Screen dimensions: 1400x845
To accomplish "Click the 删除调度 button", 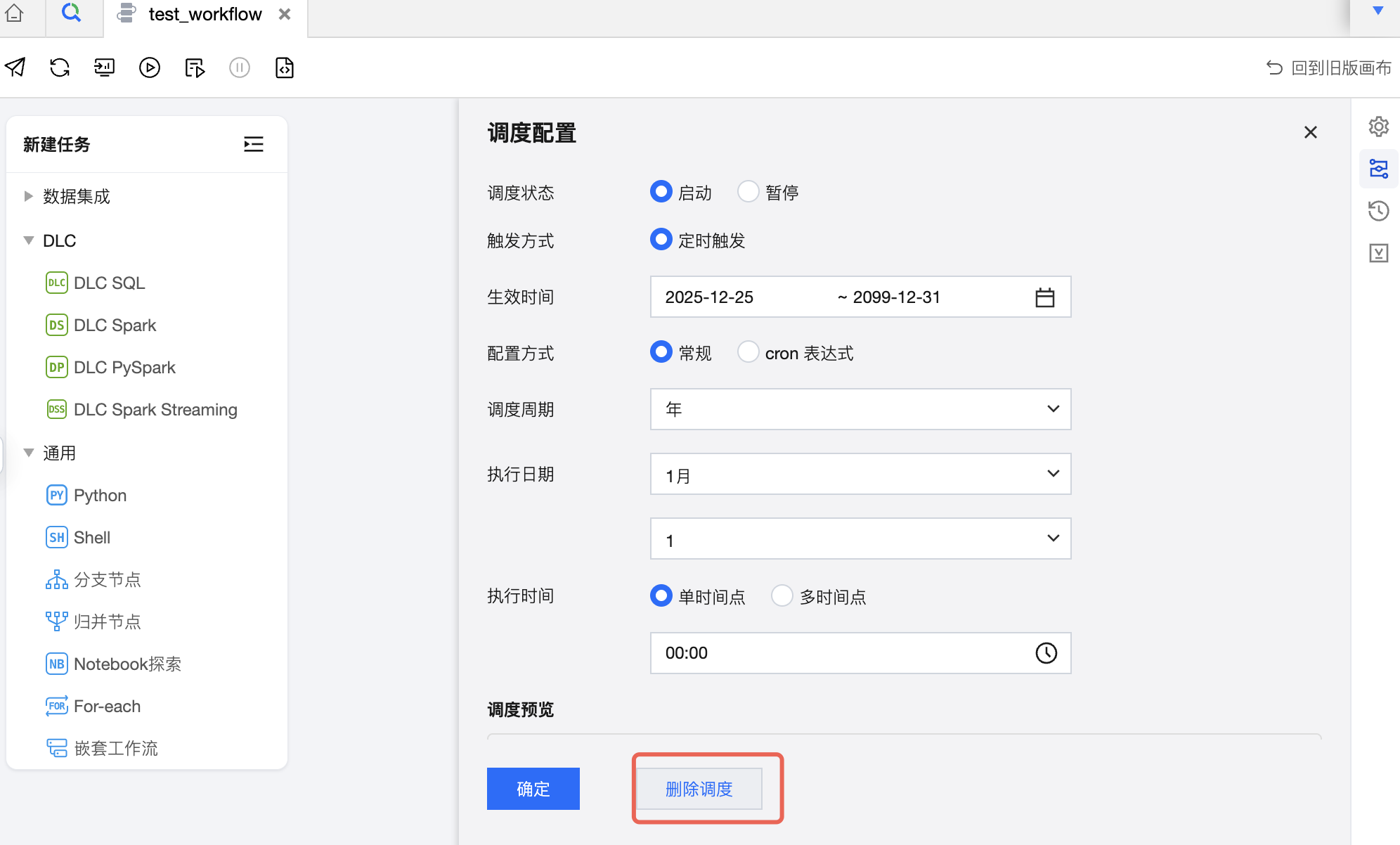I will pyautogui.click(x=699, y=789).
